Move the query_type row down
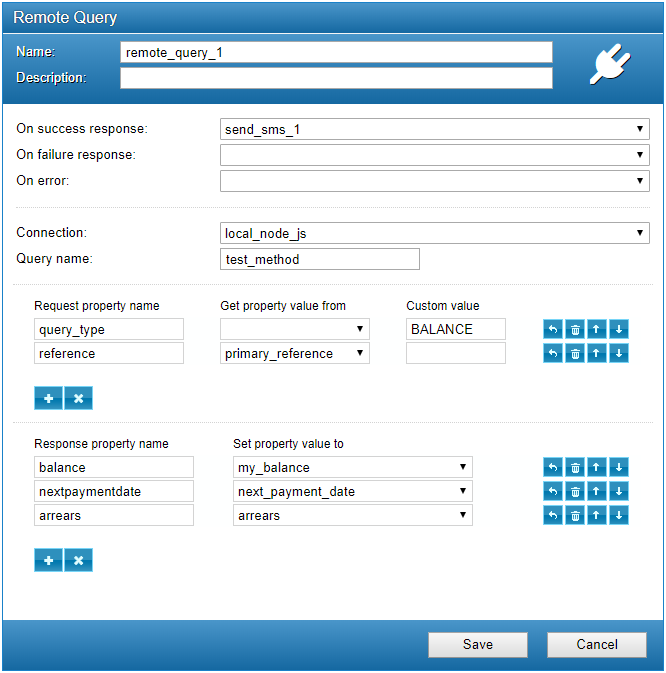The height and width of the screenshot is (673, 666). (619, 330)
